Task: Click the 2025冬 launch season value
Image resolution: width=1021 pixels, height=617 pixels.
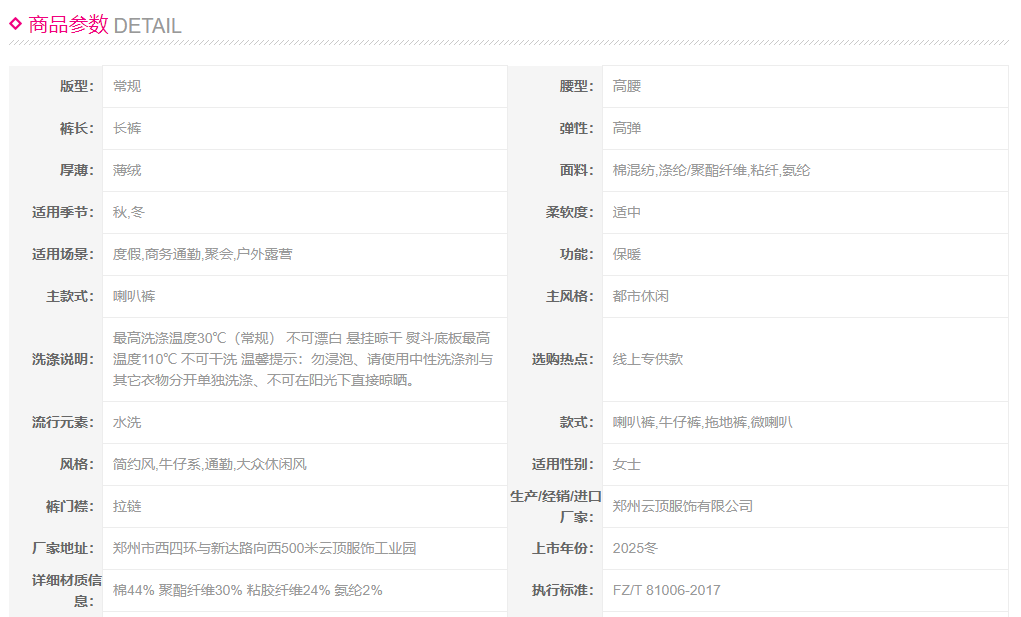Action: pyautogui.click(x=636, y=548)
